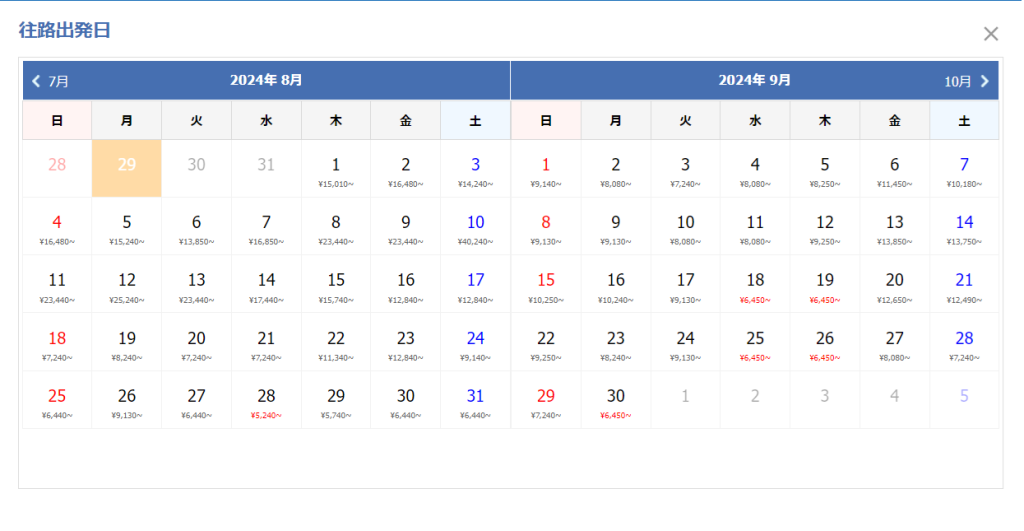Select August 1 priced ¥15,010
The width and height of the screenshot is (1024, 531).
[x=336, y=169]
